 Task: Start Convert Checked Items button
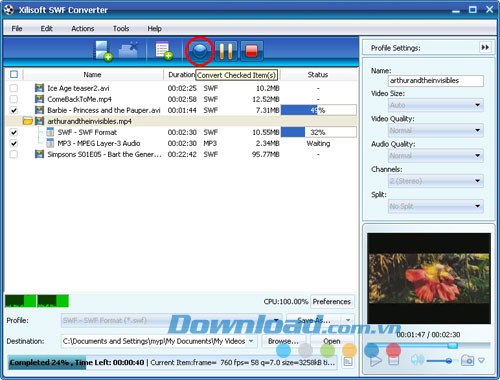coord(200,50)
